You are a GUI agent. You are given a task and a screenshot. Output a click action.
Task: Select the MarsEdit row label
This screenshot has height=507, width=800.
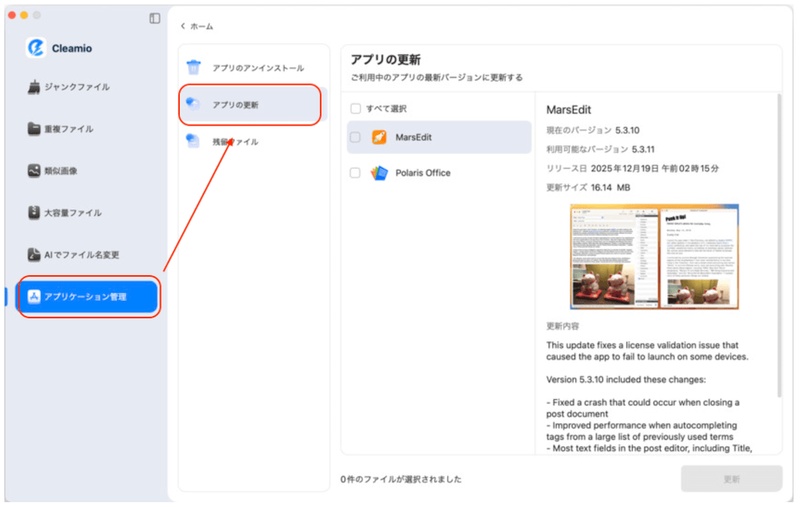click(x=414, y=137)
